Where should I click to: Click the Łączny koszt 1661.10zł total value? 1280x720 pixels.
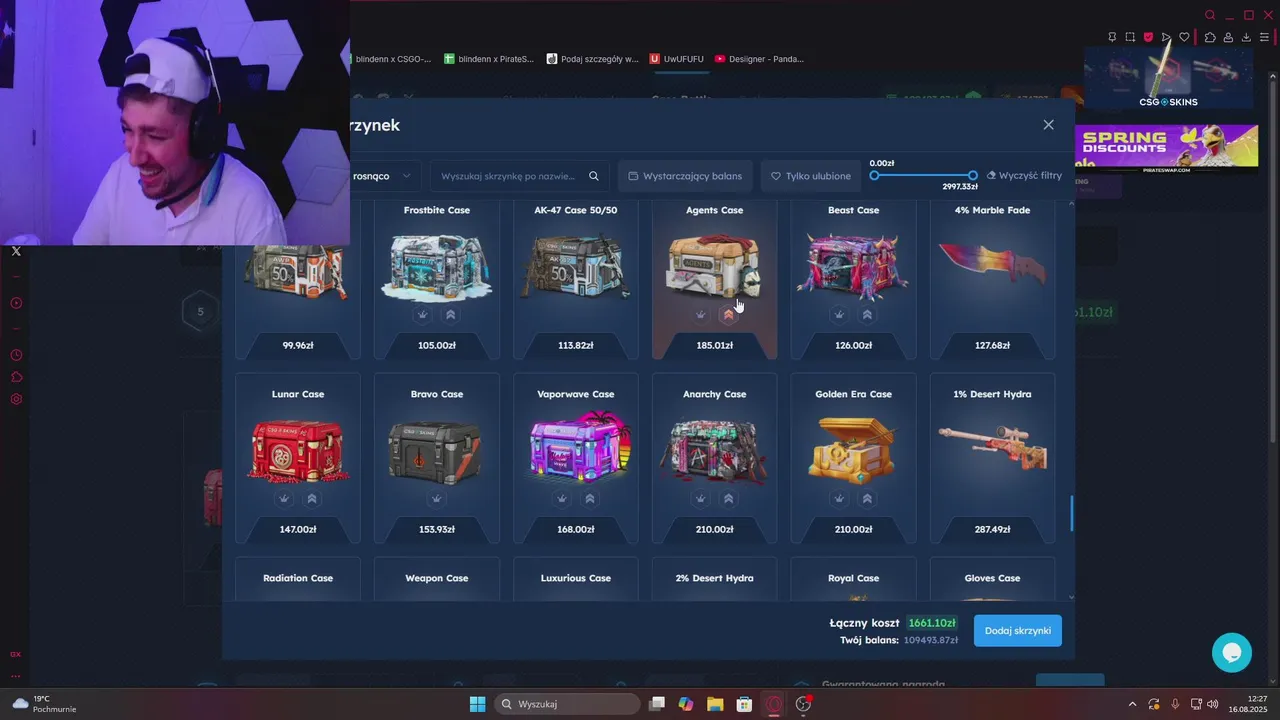coord(932,623)
